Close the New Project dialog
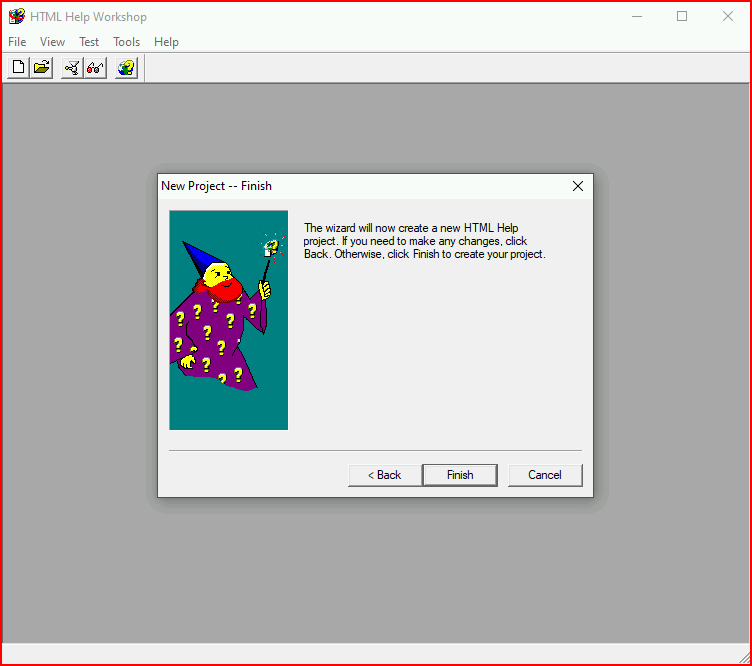The height and width of the screenshot is (666, 752). 578,186
